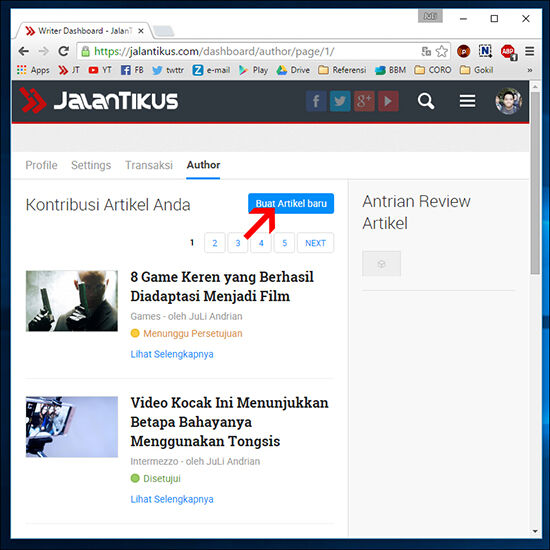This screenshot has width=550, height=550.
Task: Click the translate icon in address bar
Action: 426,52
